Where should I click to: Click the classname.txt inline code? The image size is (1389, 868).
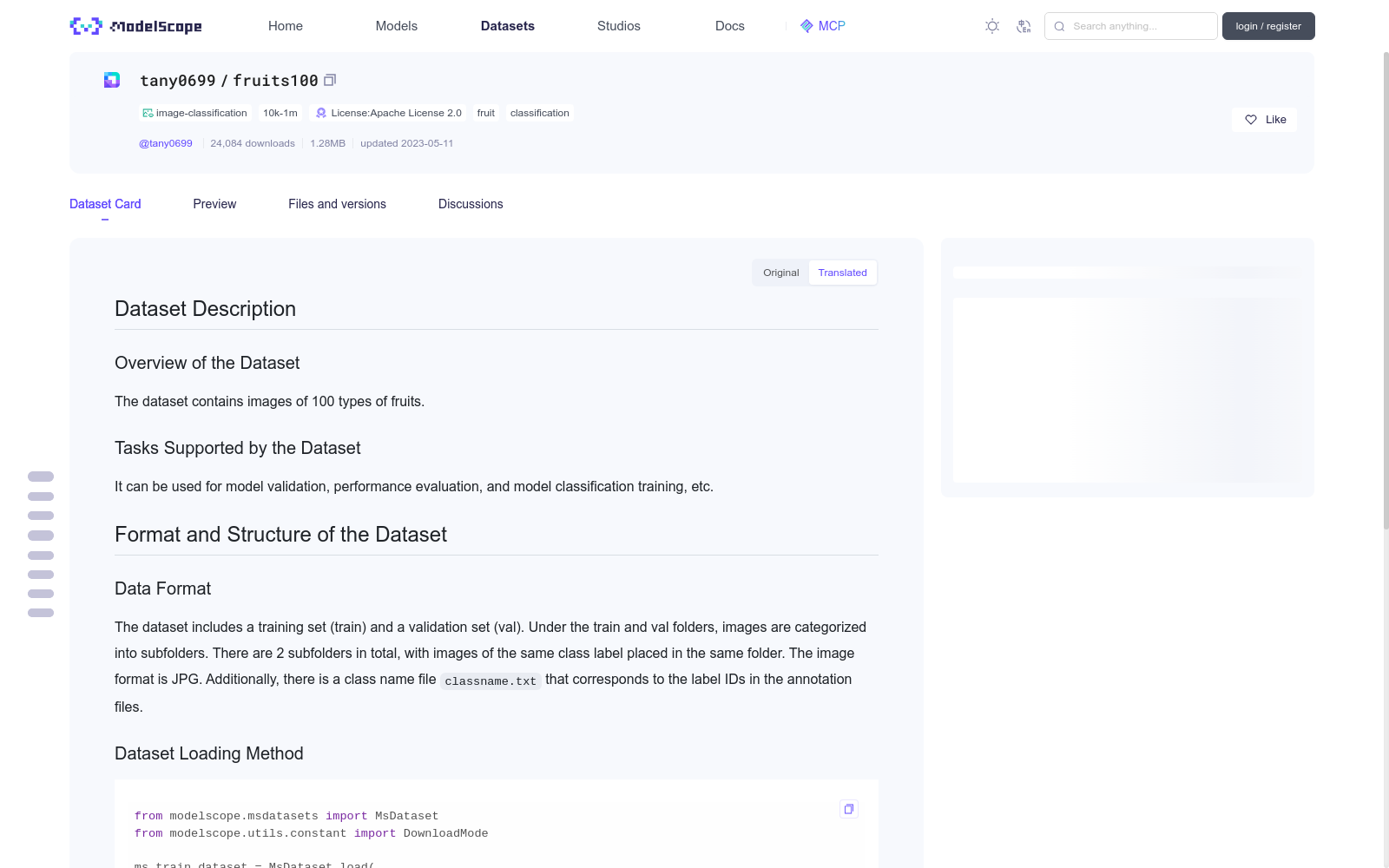tap(490, 681)
